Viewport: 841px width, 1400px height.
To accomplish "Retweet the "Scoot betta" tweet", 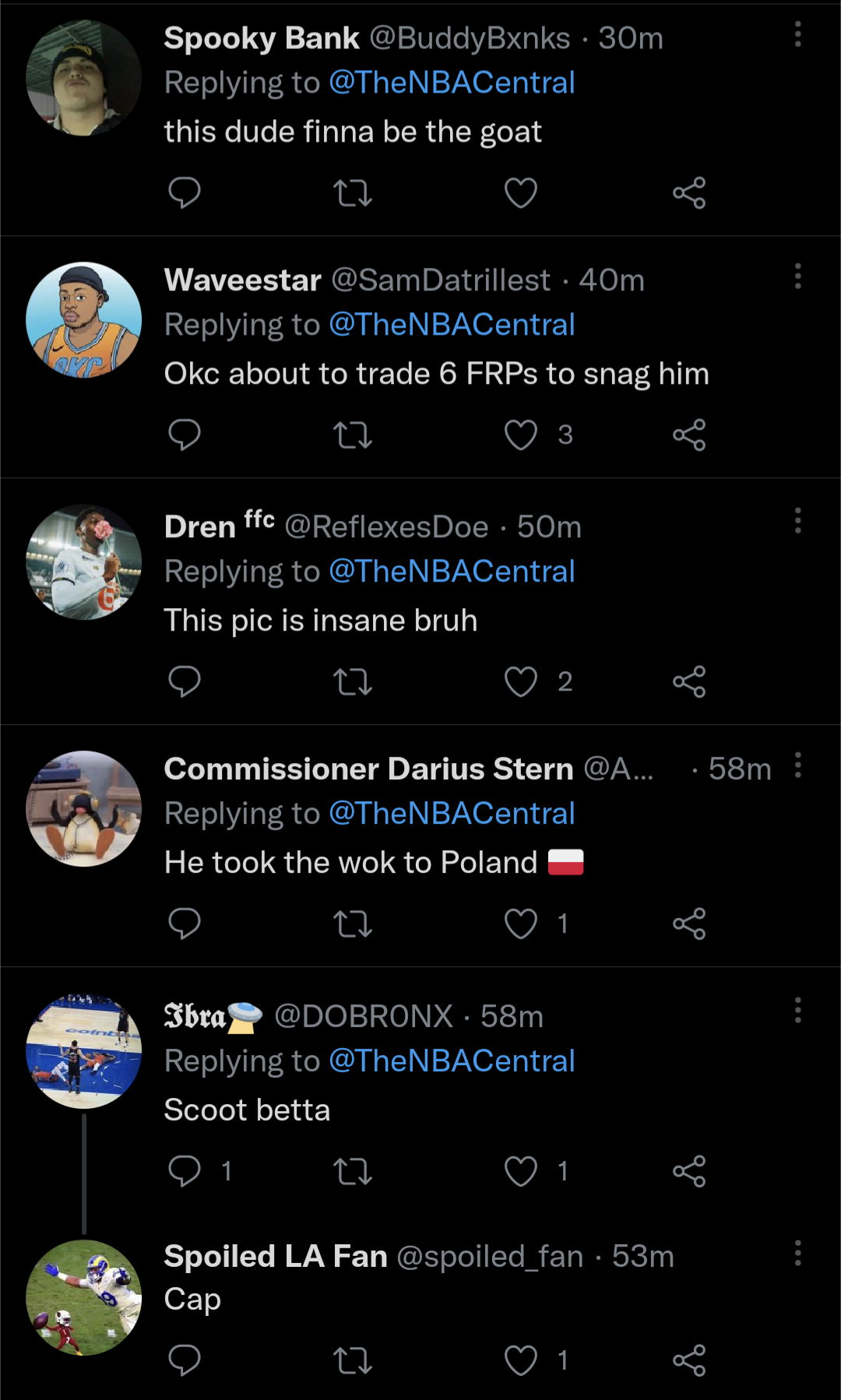I will point(353,1170).
